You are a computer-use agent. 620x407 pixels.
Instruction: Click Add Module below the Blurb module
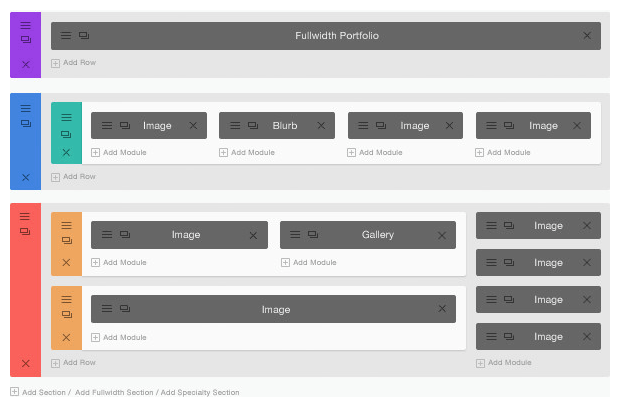coord(247,152)
